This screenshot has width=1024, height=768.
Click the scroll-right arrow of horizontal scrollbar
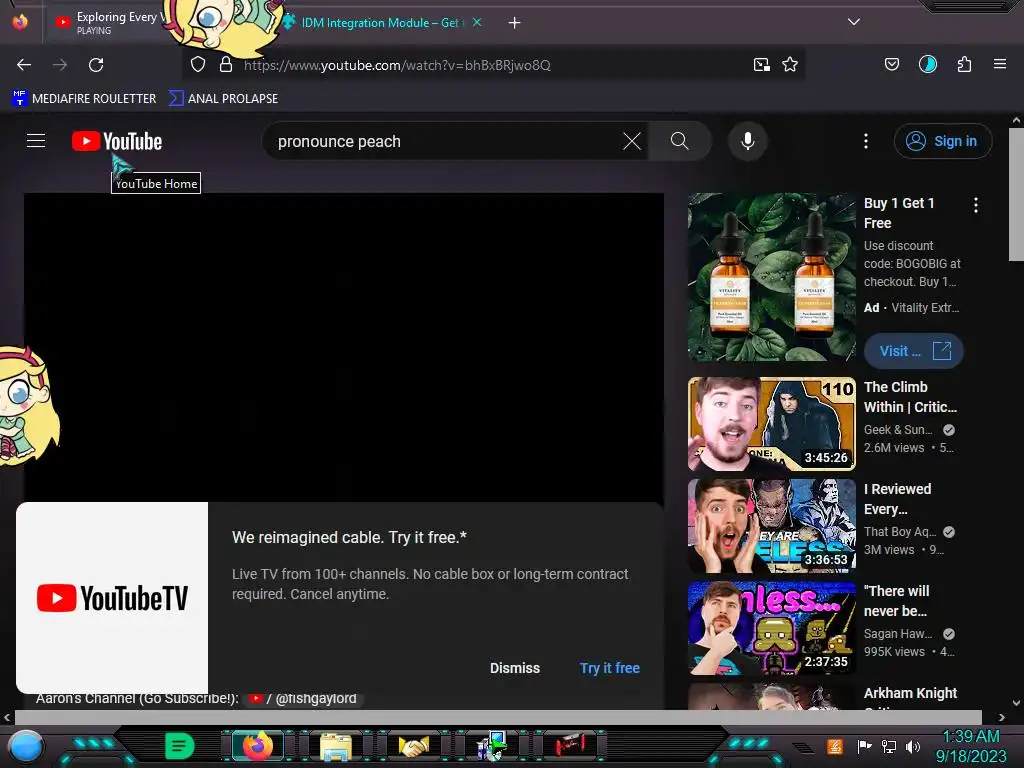tap(1002, 717)
